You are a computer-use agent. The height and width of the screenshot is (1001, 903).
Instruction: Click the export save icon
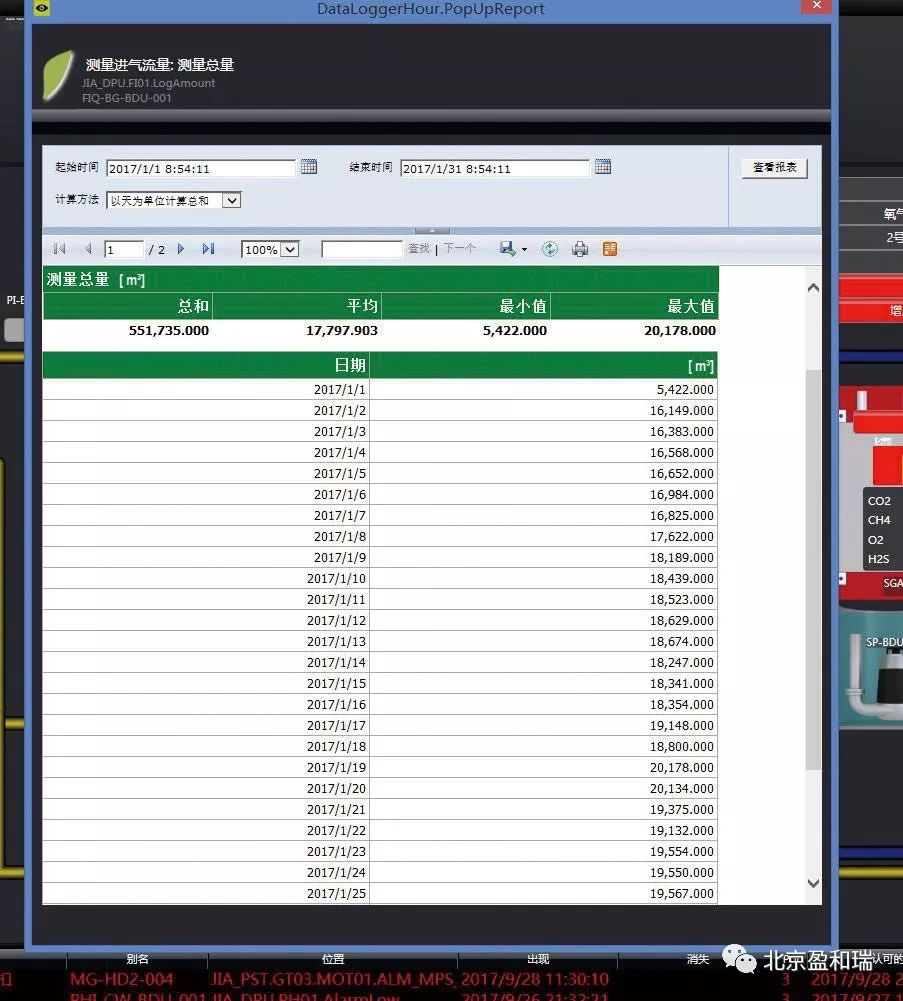coord(509,249)
